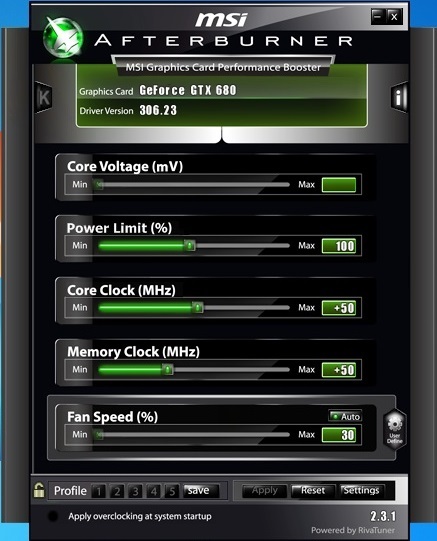The width and height of the screenshot is (437, 541).
Task: Click the driver version 306.23 text
Action: pos(158,110)
